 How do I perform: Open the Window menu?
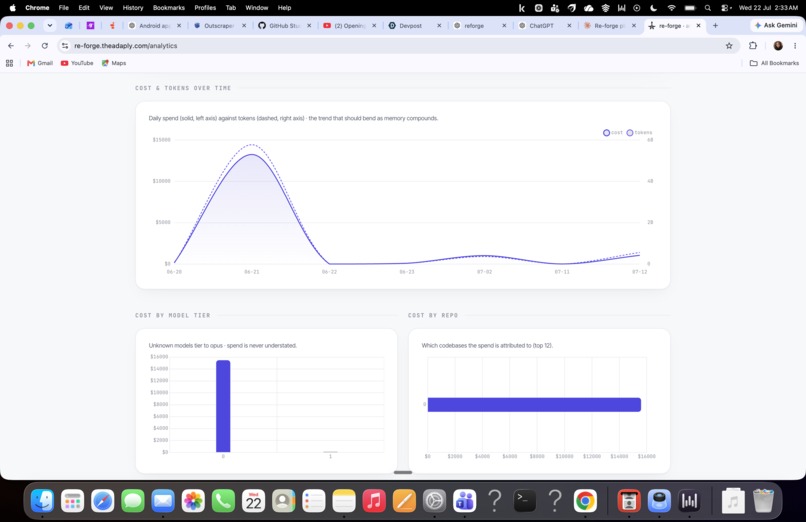[x=257, y=8]
